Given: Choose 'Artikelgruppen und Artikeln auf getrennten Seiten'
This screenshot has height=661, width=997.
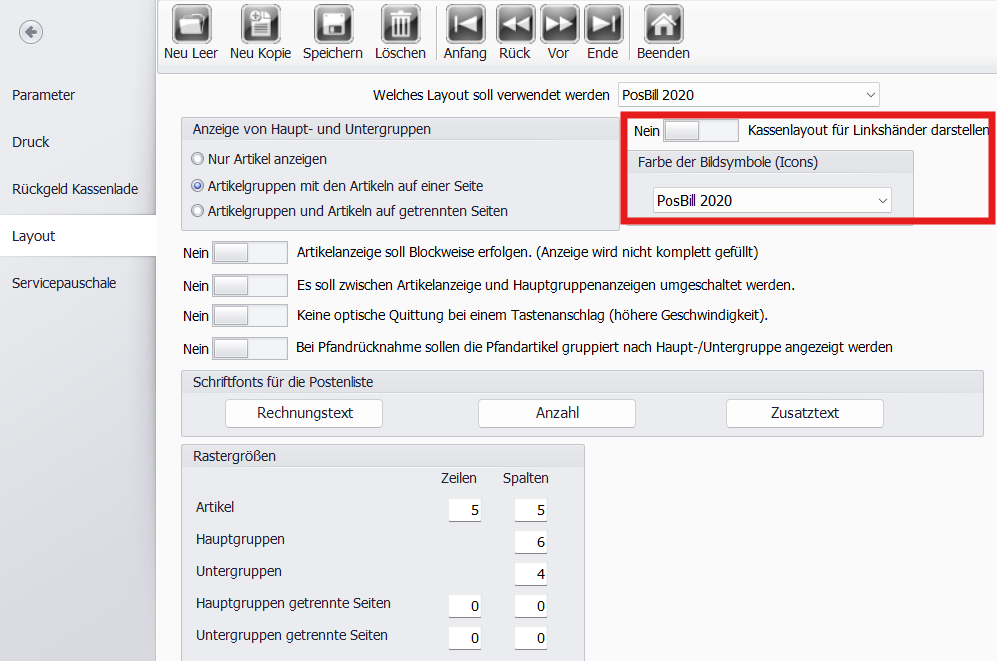Looking at the screenshot, I should pyautogui.click(x=198, y=211).
